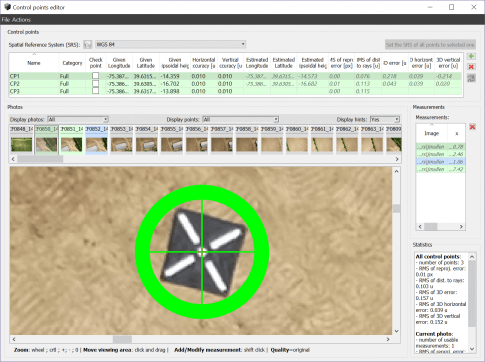
Task: Click the photo viewer vertical scrollbar thumb
Action: point(396,209)
